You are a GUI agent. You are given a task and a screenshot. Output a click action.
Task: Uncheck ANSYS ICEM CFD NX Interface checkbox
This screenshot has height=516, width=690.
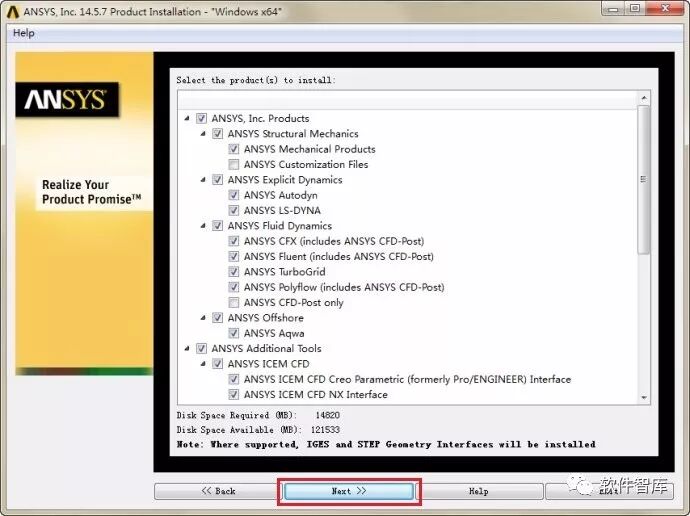click(234, 395)
